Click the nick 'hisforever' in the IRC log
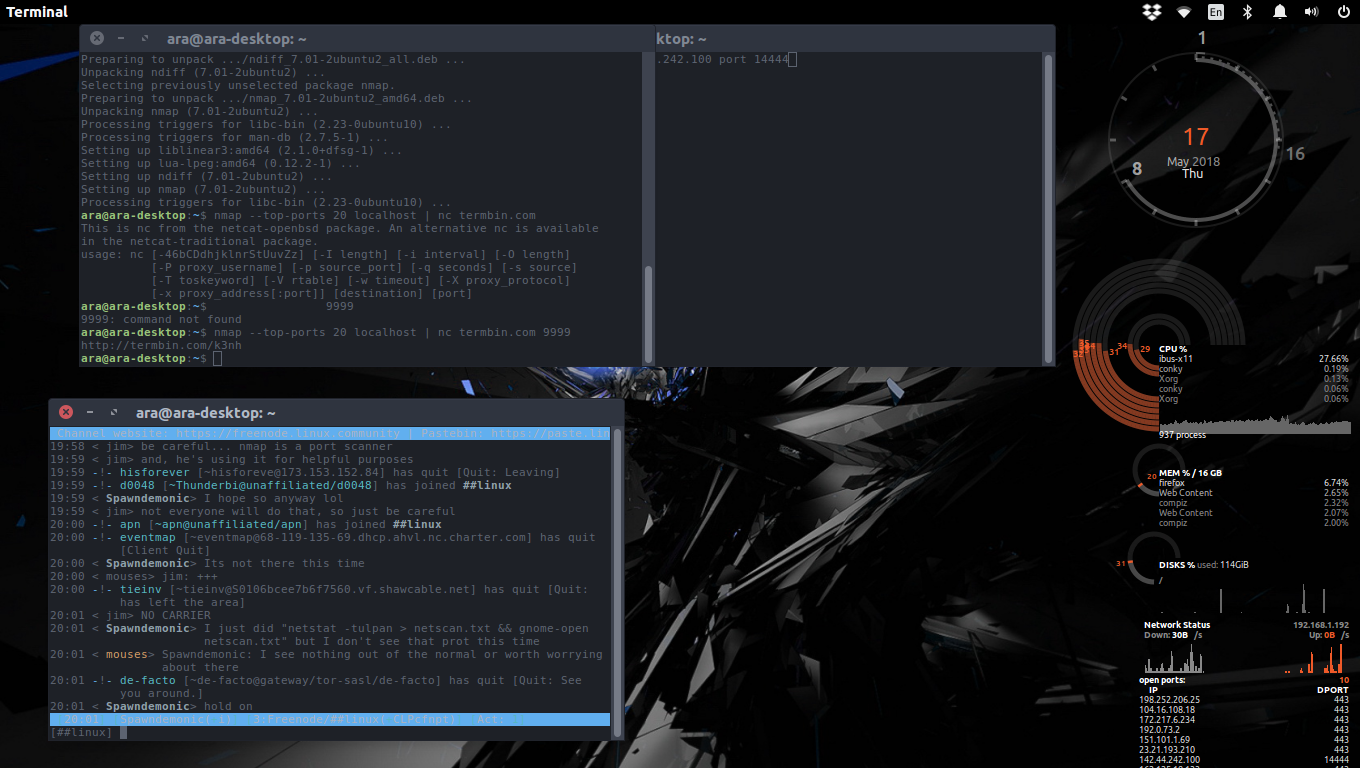Viewport: 1360px width, 768px height. [154, 472]
